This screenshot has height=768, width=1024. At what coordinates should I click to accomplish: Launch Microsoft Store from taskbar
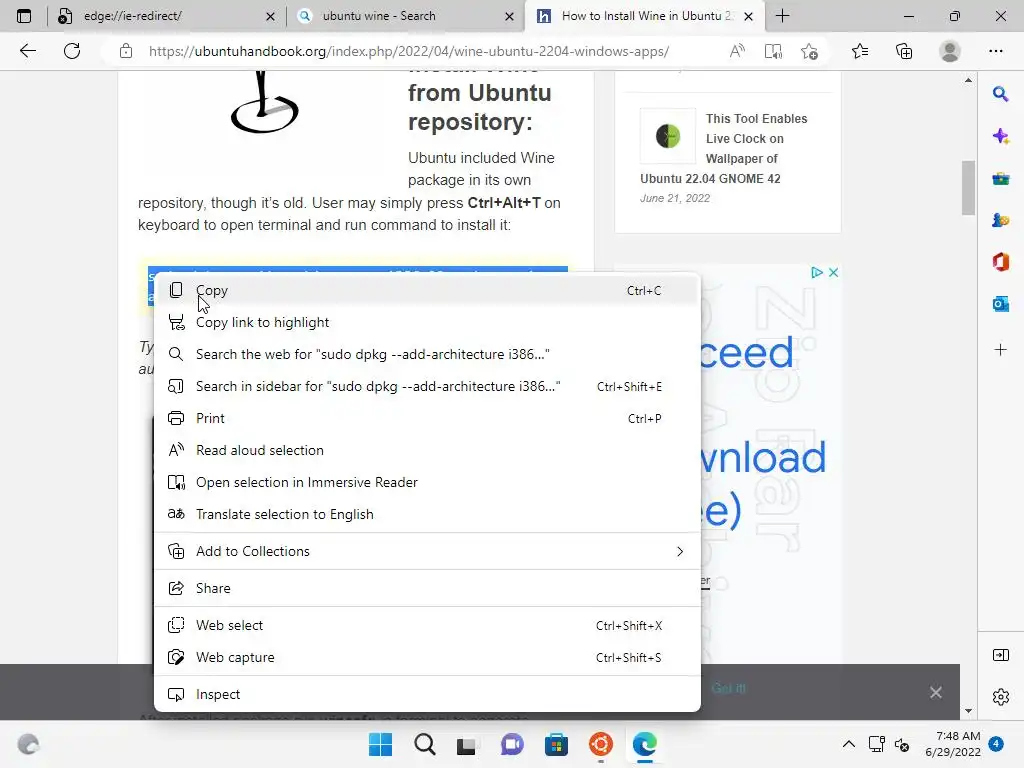556,744
